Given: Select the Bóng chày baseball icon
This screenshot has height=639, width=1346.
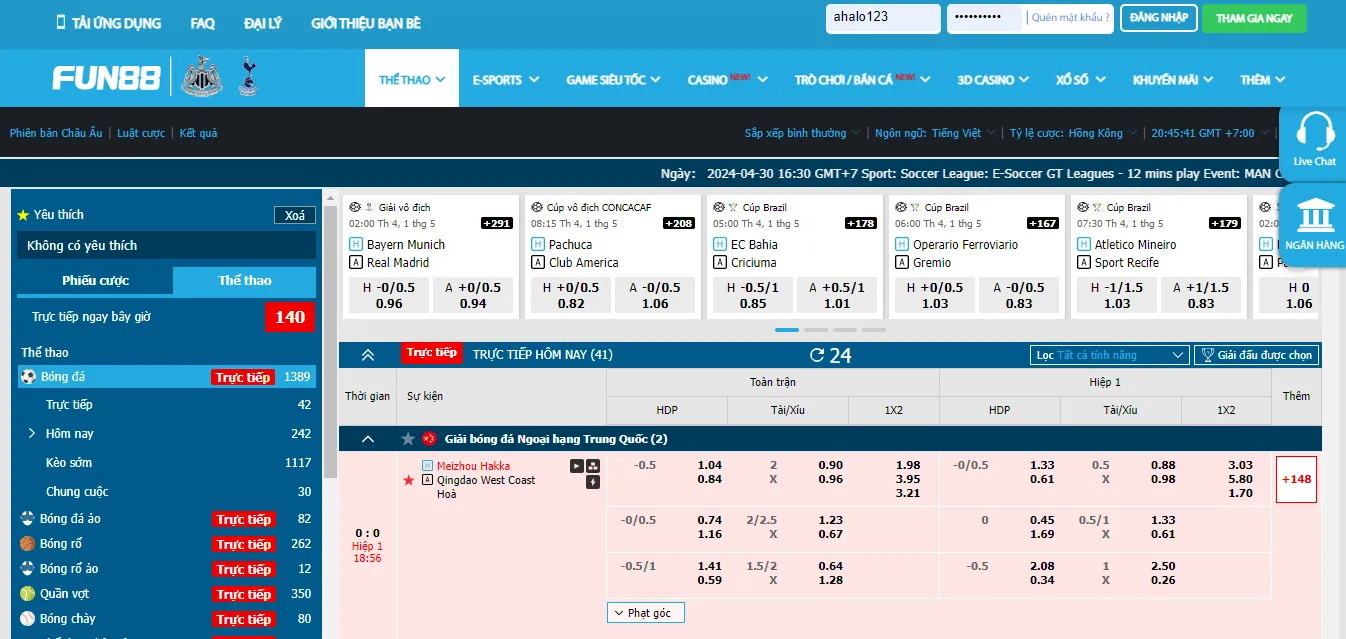Looking at the screenshot, I should [28, 619].
